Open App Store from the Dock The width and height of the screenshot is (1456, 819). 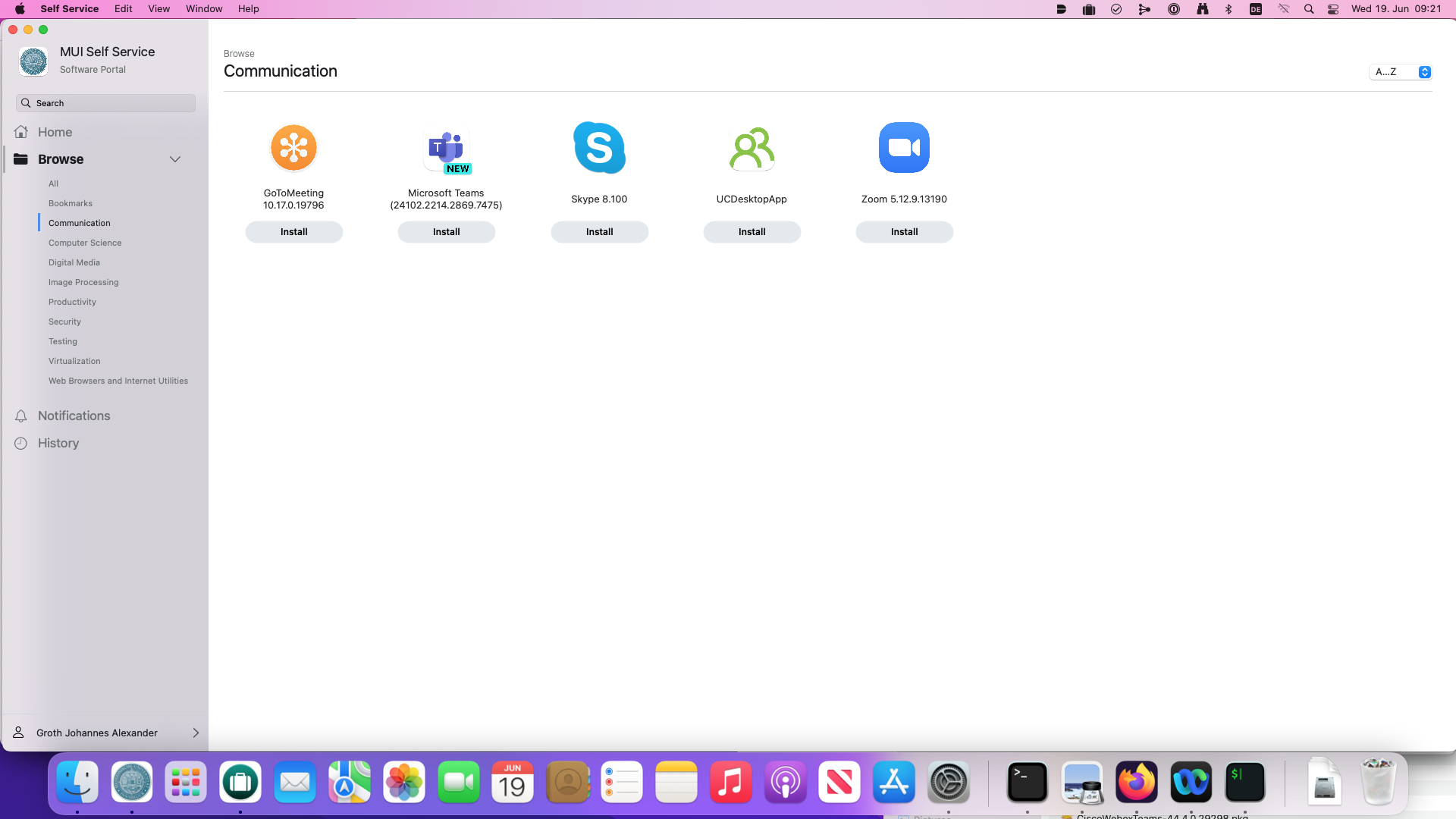tap(894, 782)
